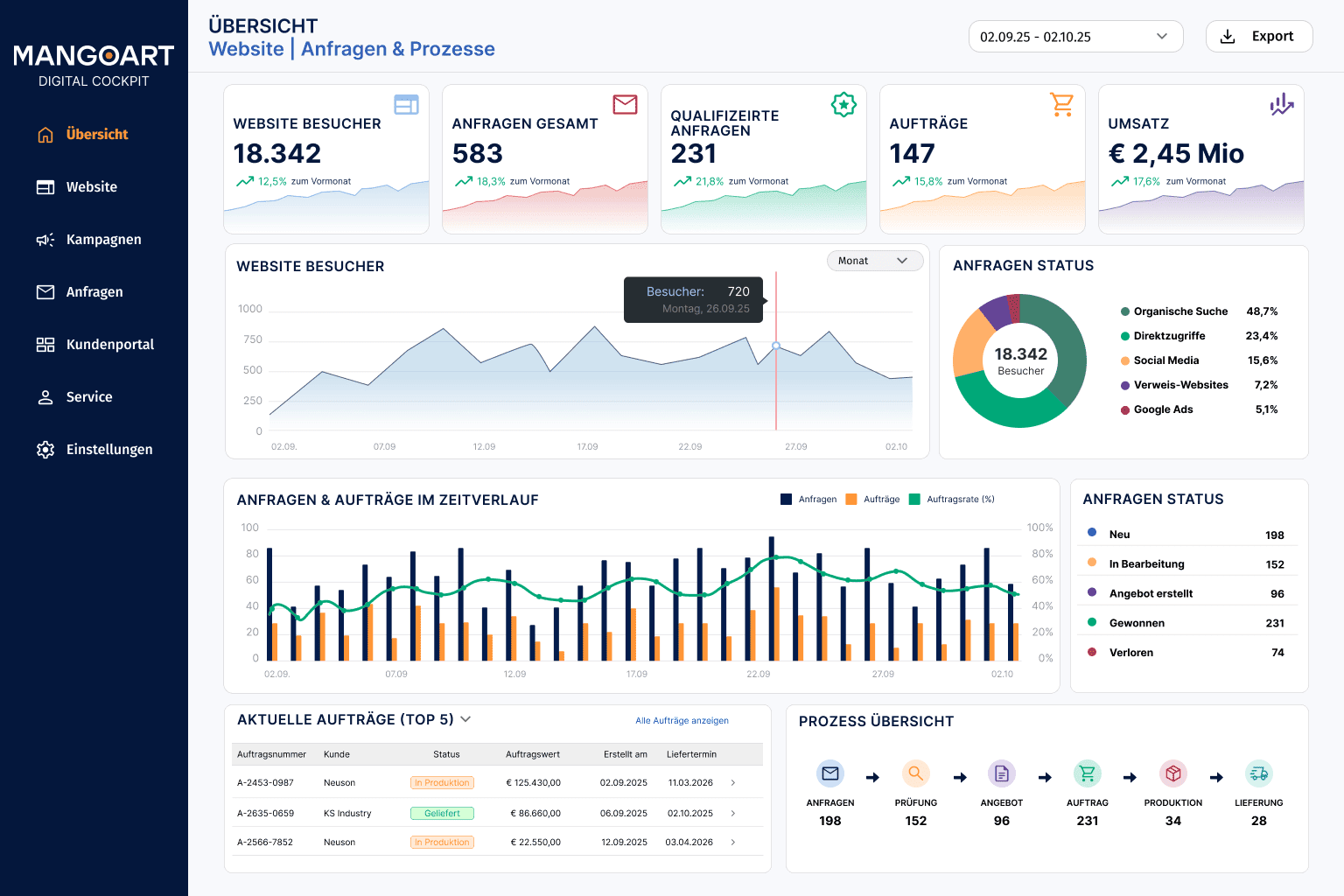
Task: Select the Lieferung truck process icon
Action: [1259, 773]
